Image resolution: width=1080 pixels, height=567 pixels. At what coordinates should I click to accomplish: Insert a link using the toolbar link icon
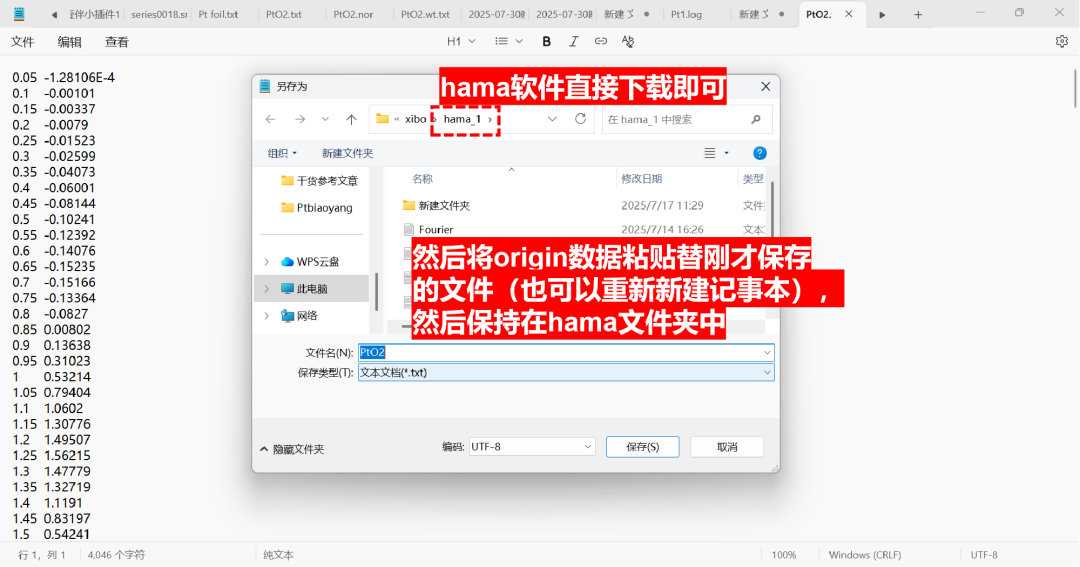pyautogui.click(x=601, y=41)
